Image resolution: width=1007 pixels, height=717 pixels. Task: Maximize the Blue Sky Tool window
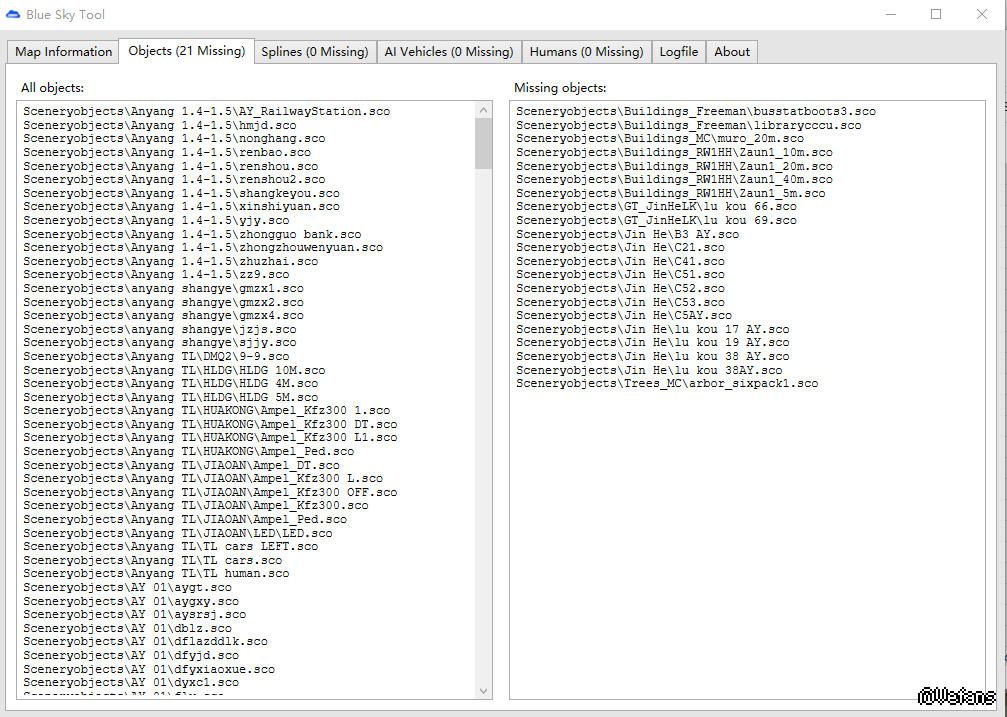[936, 15]
